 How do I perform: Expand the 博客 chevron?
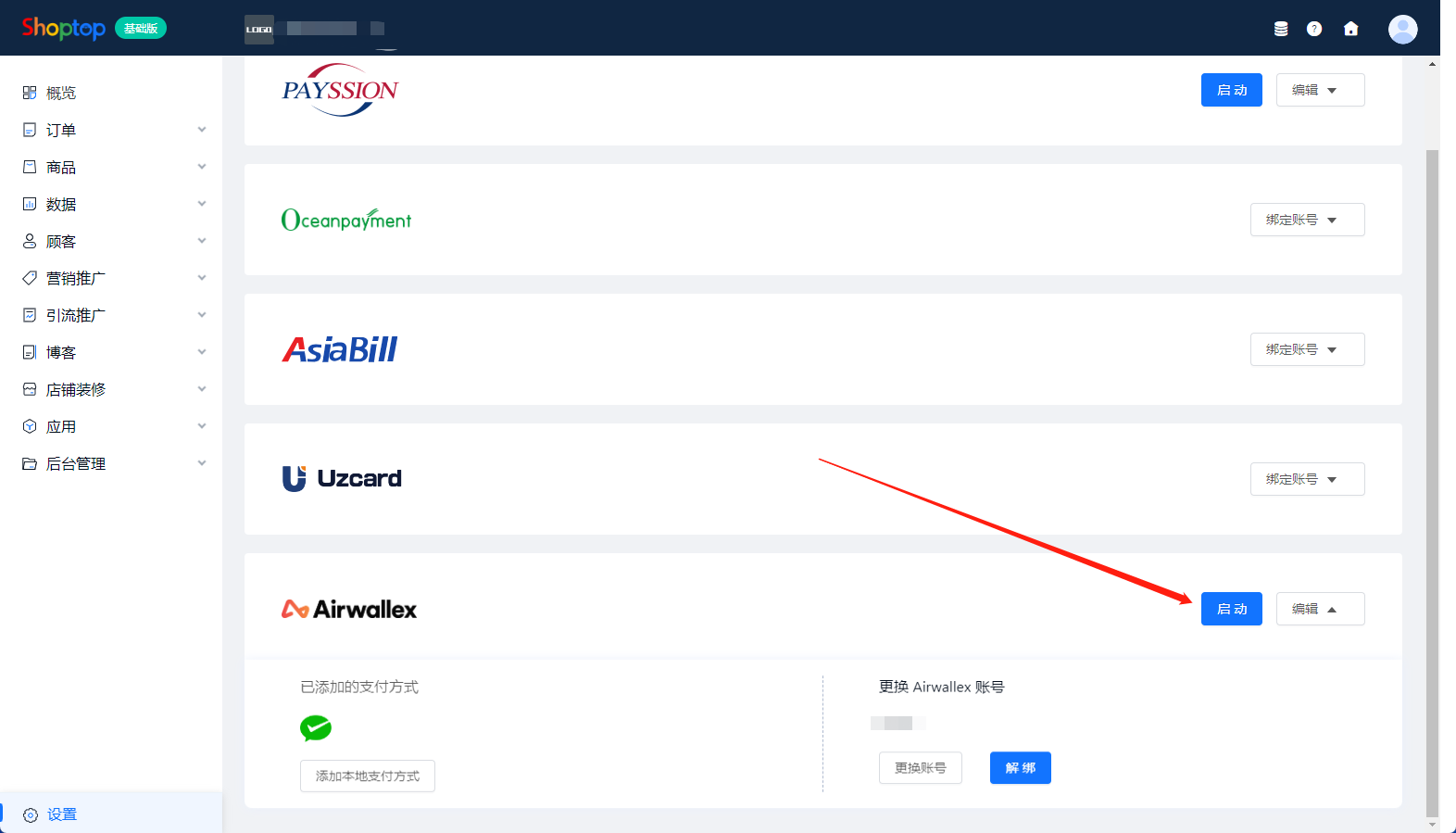point(202,352)
